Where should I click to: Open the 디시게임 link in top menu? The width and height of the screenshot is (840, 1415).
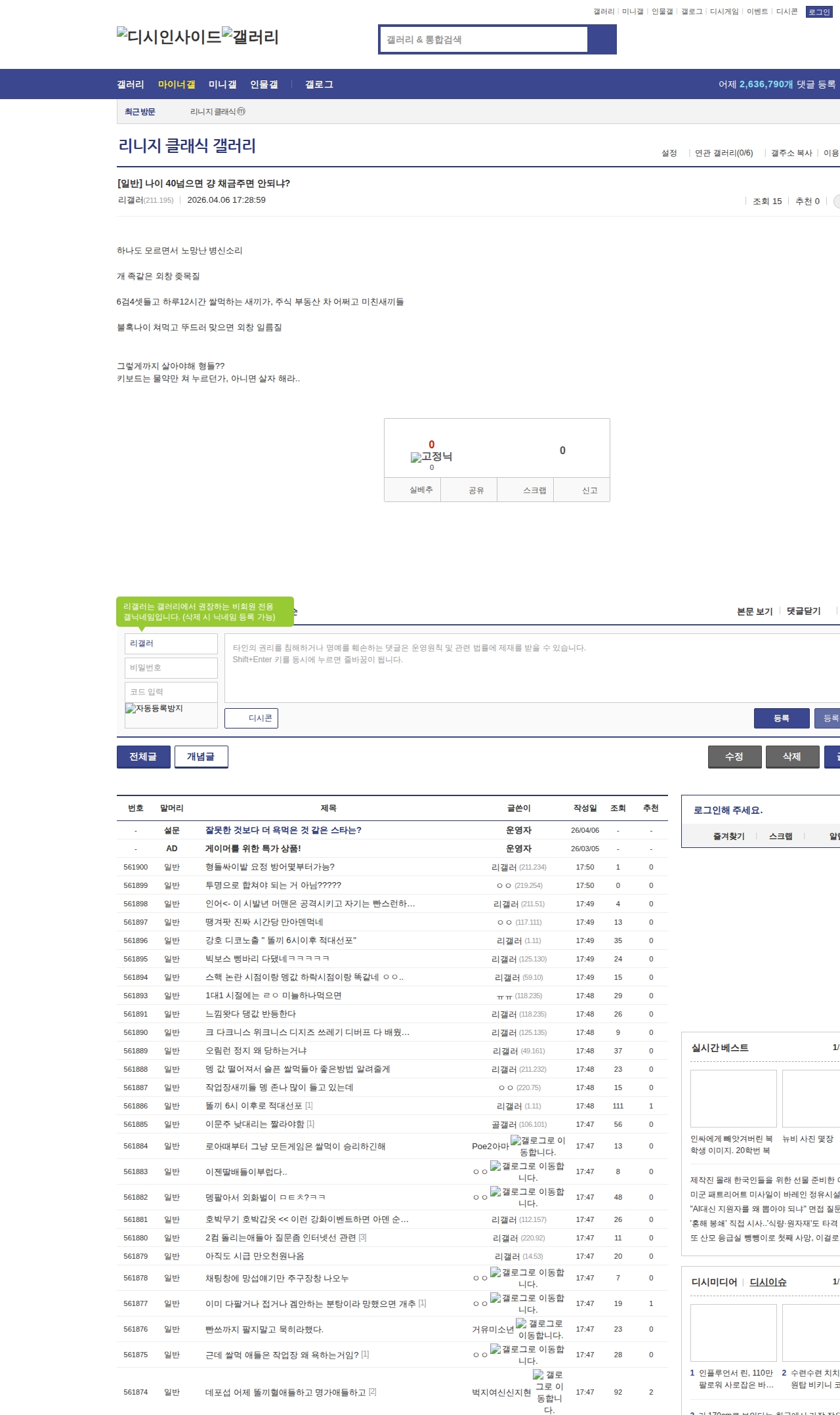[x=724, y=11]
